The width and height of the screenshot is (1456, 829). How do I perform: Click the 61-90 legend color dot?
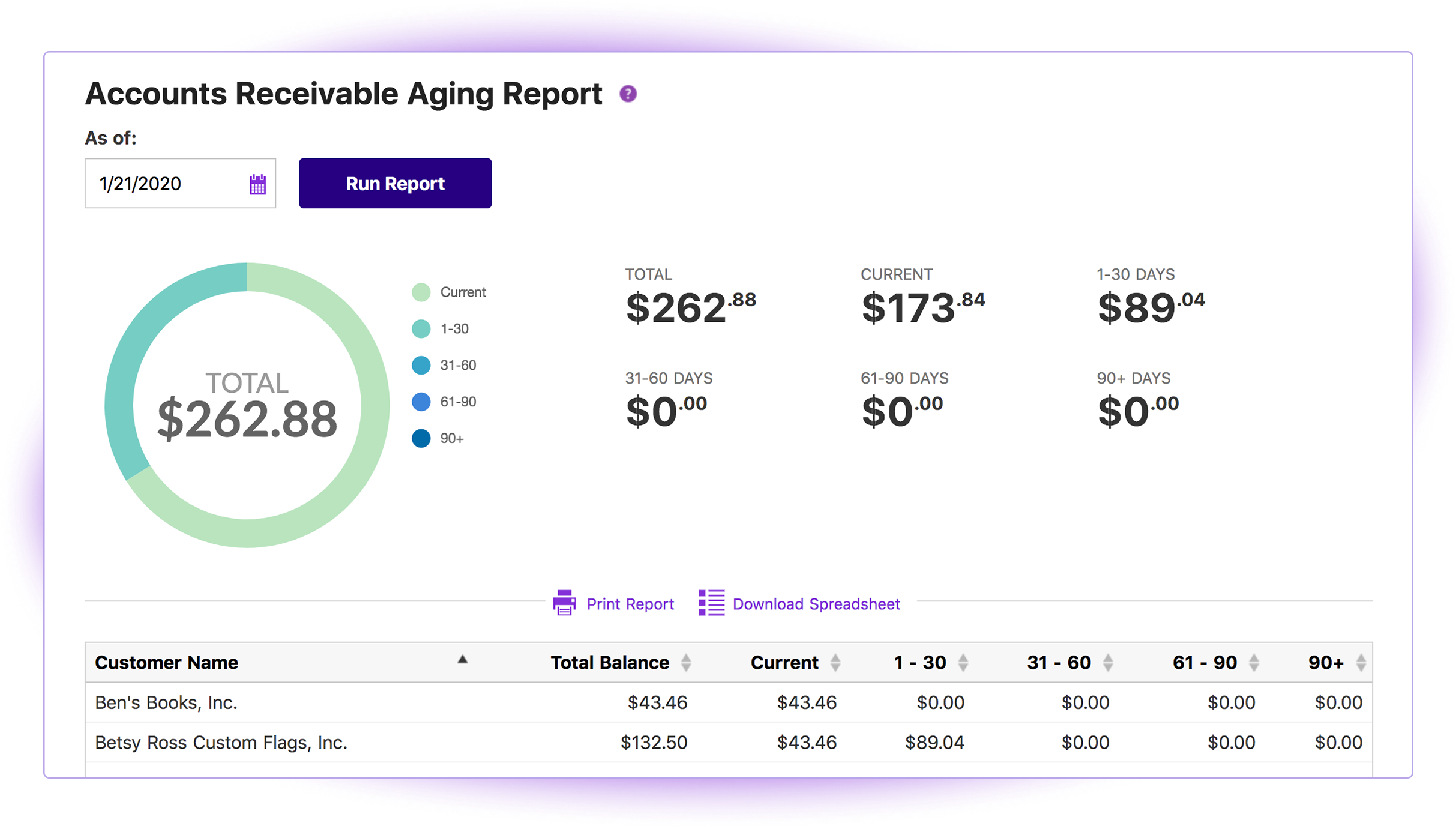(x=421, y=402)
